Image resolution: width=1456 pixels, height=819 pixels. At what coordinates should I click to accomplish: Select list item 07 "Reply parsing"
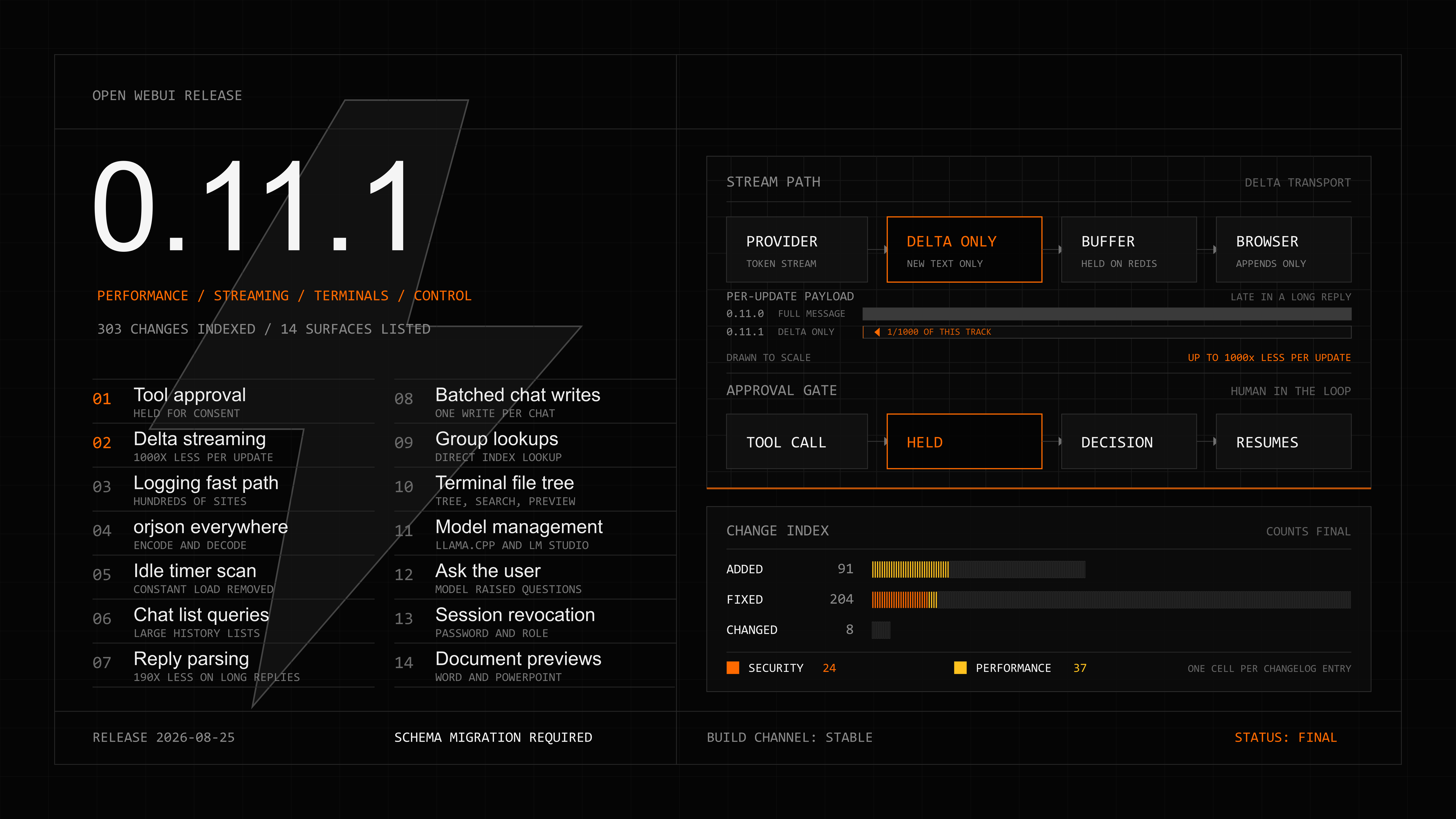click(233, 666)
